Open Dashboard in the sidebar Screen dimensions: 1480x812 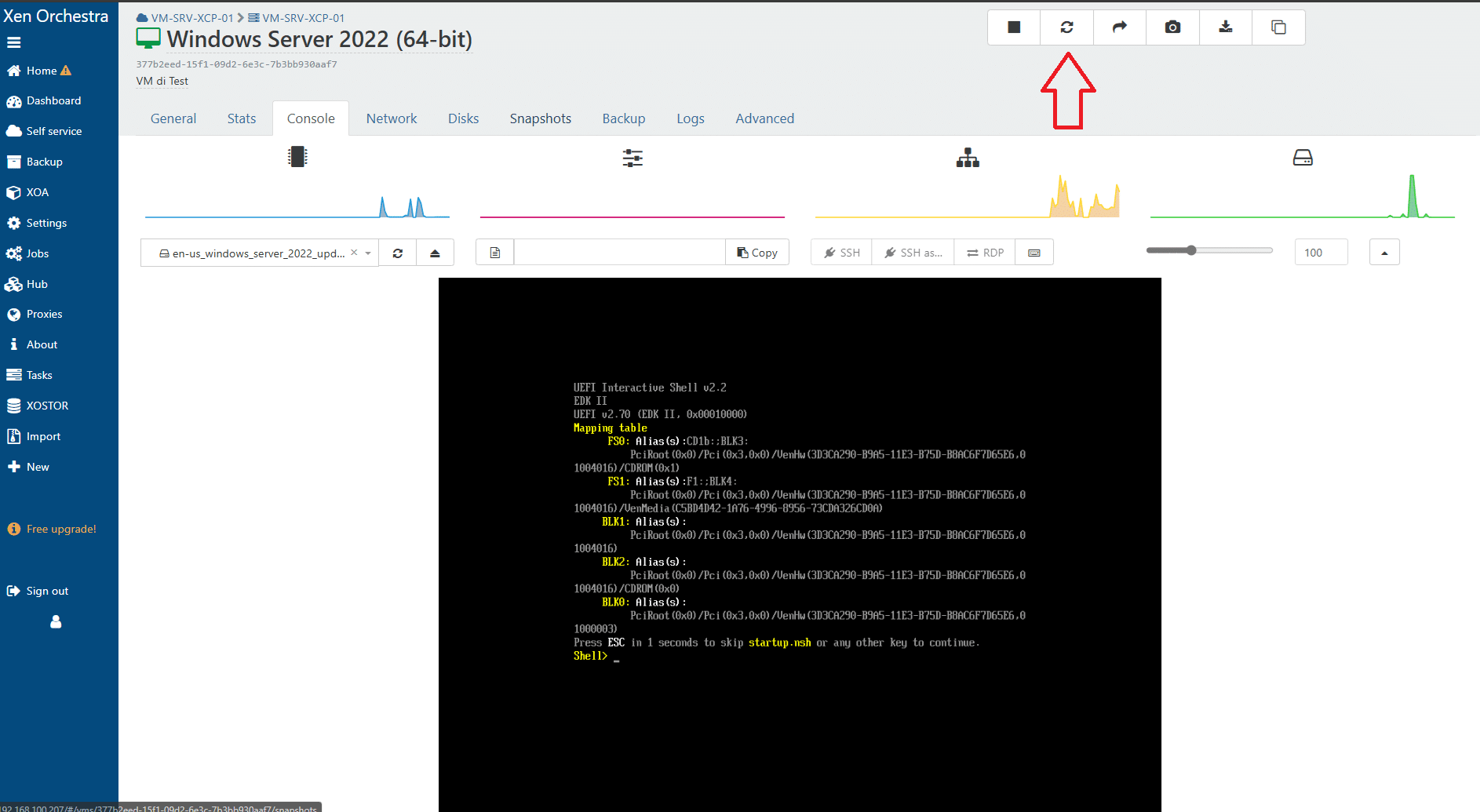tap(44, 101)
